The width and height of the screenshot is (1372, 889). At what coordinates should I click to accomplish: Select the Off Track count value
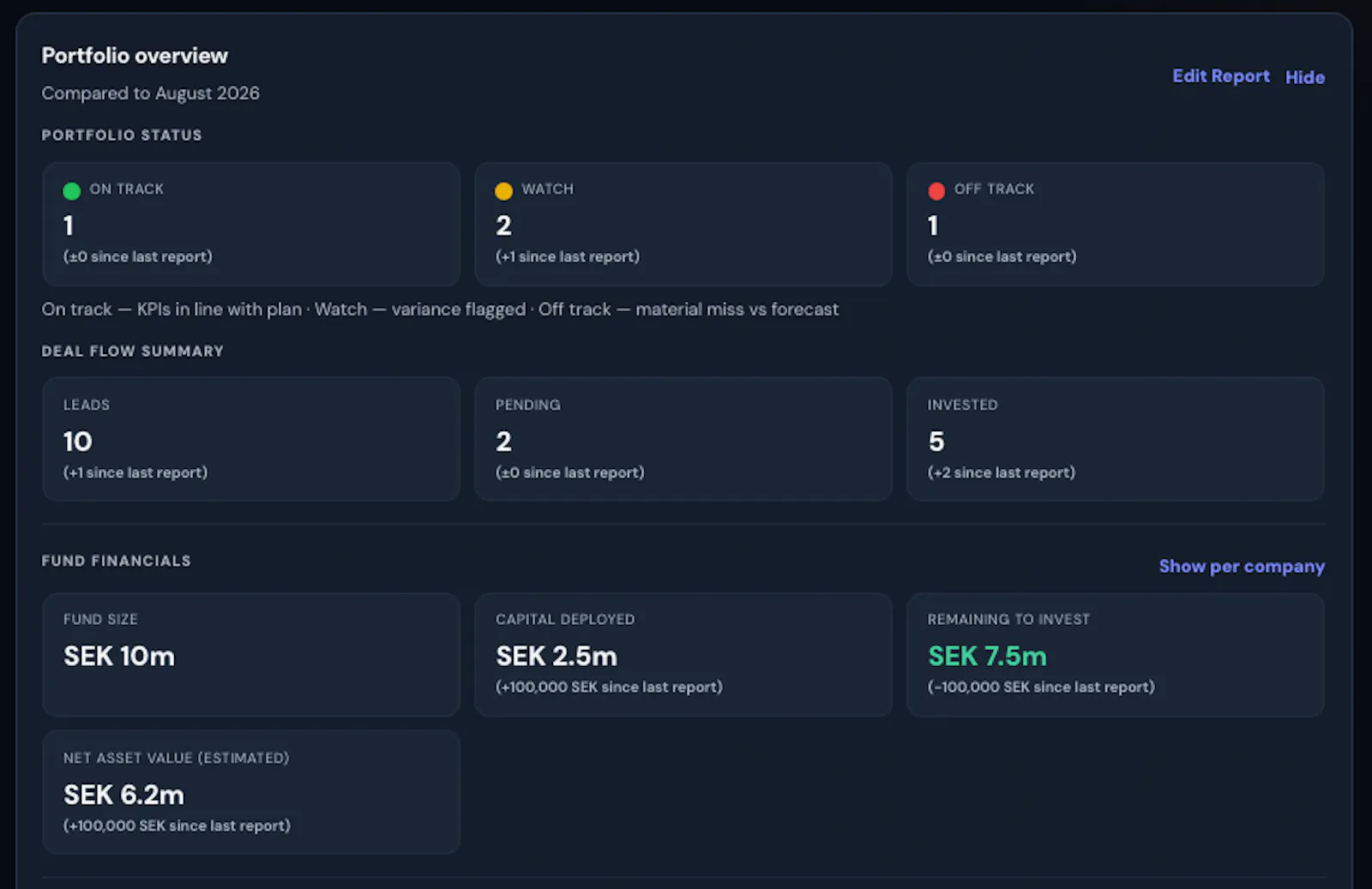click(933, 225)
